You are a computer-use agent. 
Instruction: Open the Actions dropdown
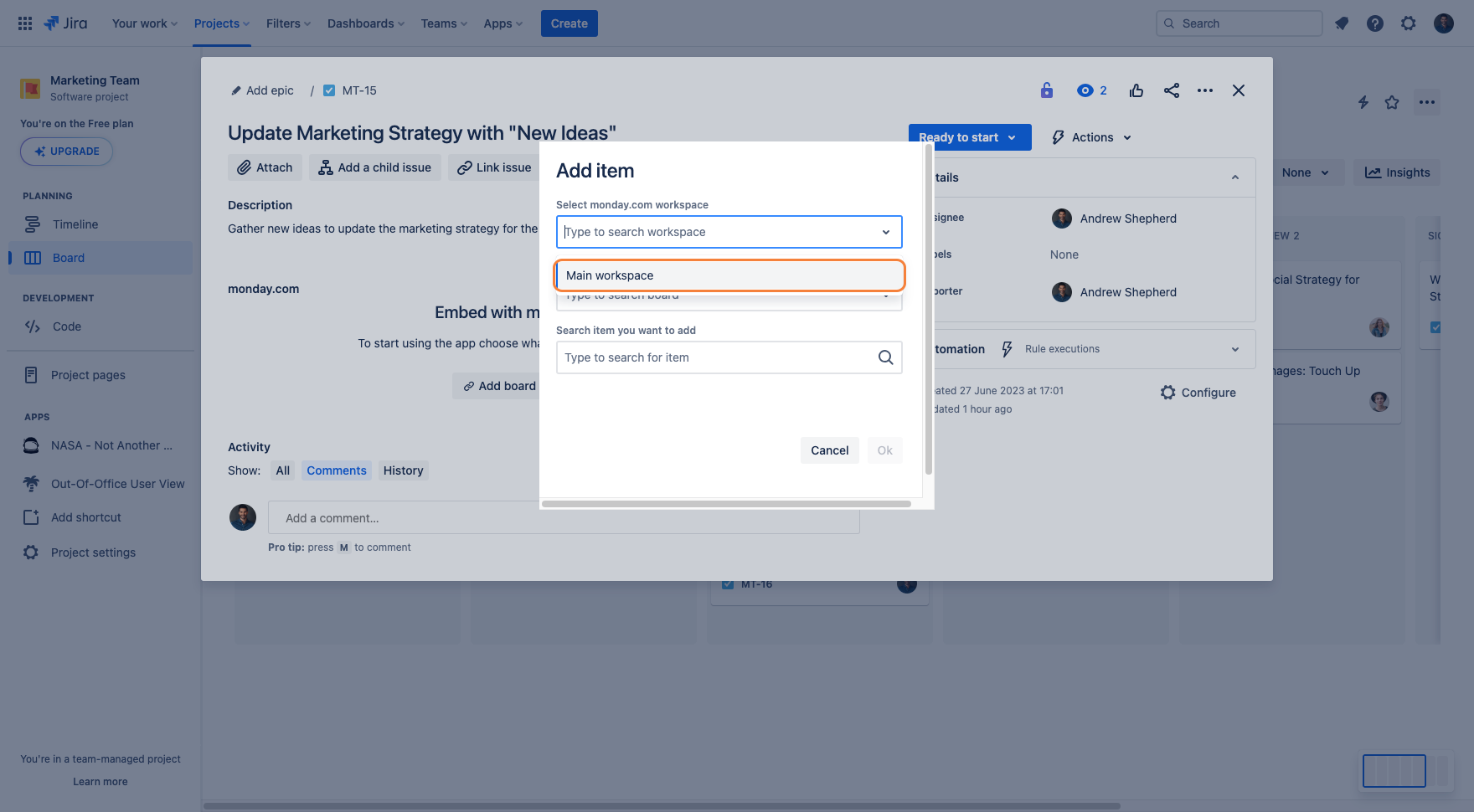coord(1092,137)
